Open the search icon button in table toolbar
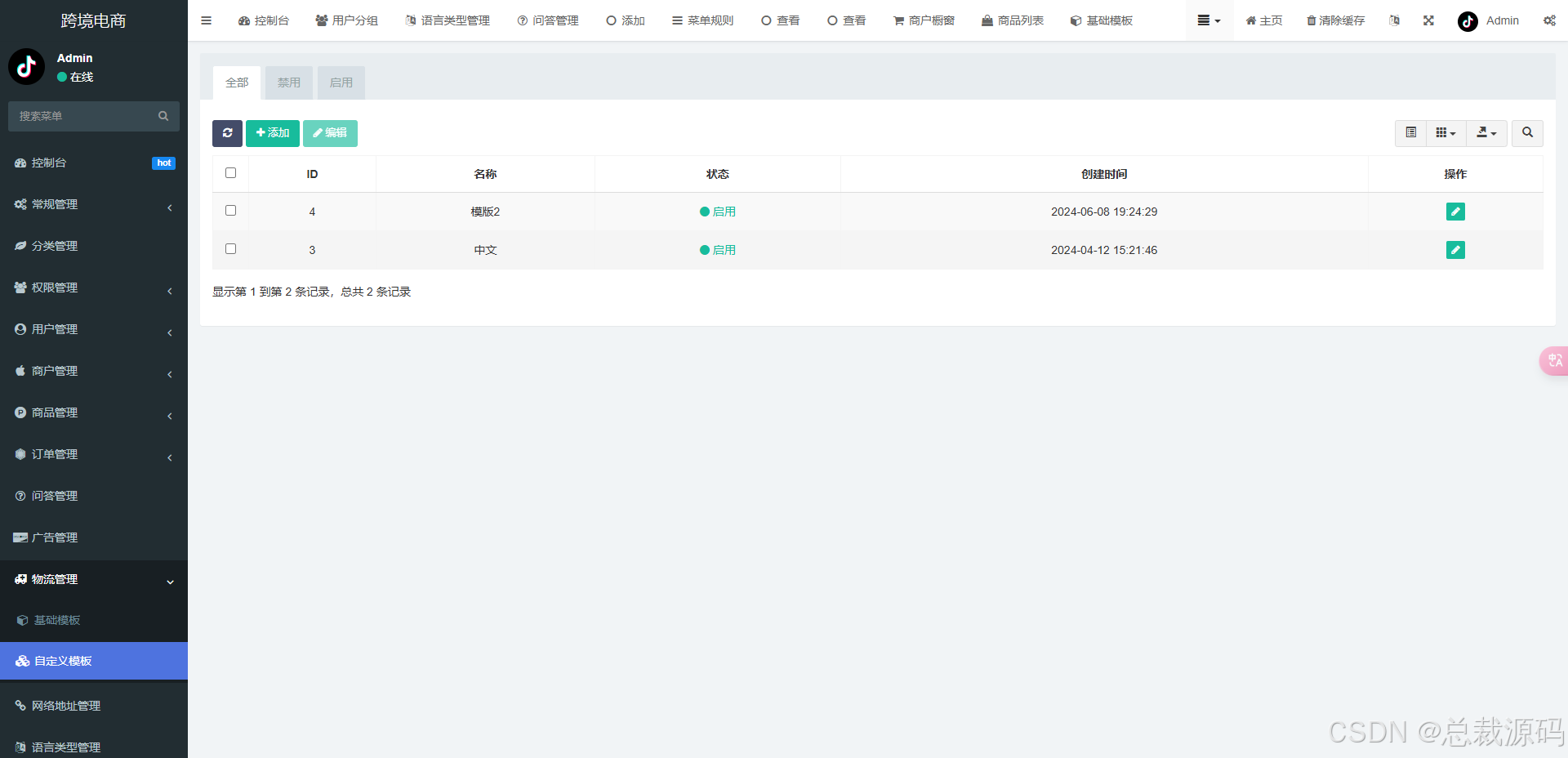The width and height of the screenshot is (1568, 758). tap(1527, 132)
